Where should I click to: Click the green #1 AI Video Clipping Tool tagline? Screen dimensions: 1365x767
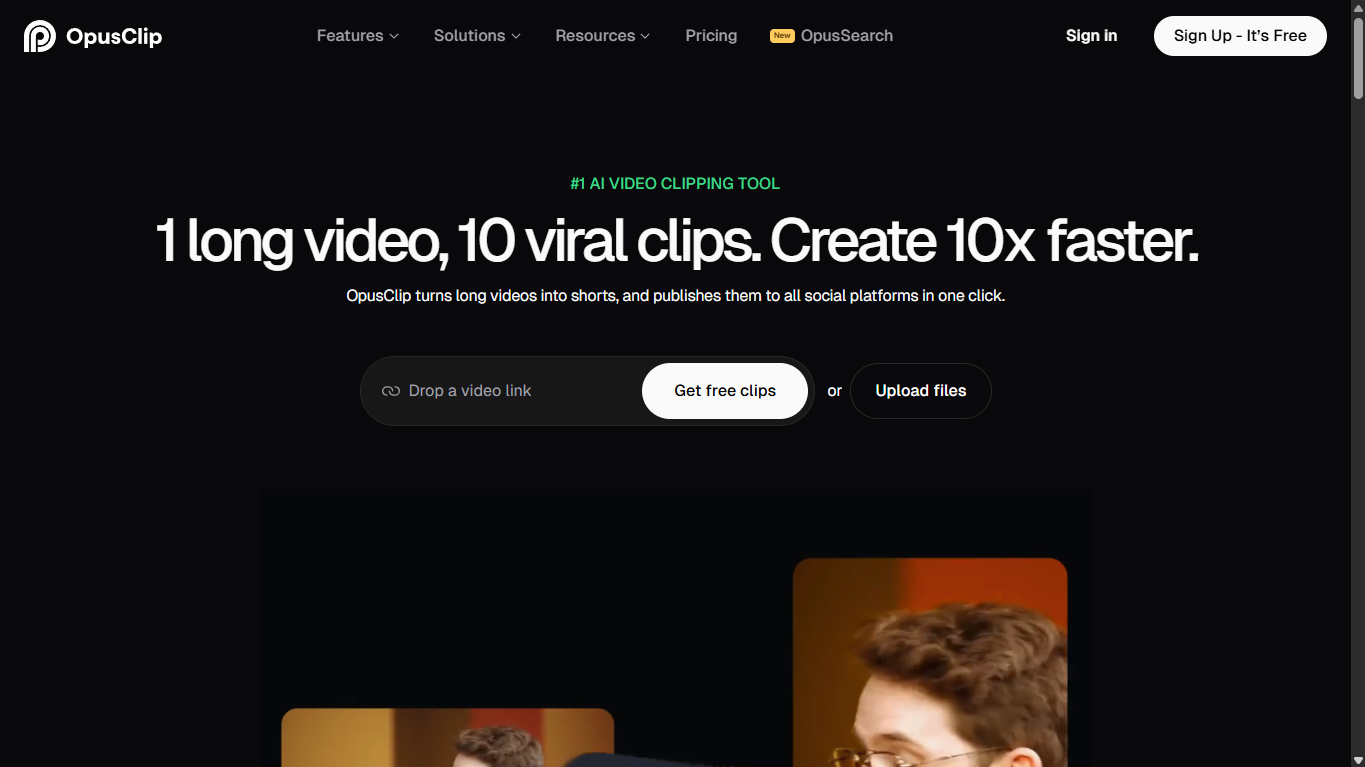click(x=675, y=184)
